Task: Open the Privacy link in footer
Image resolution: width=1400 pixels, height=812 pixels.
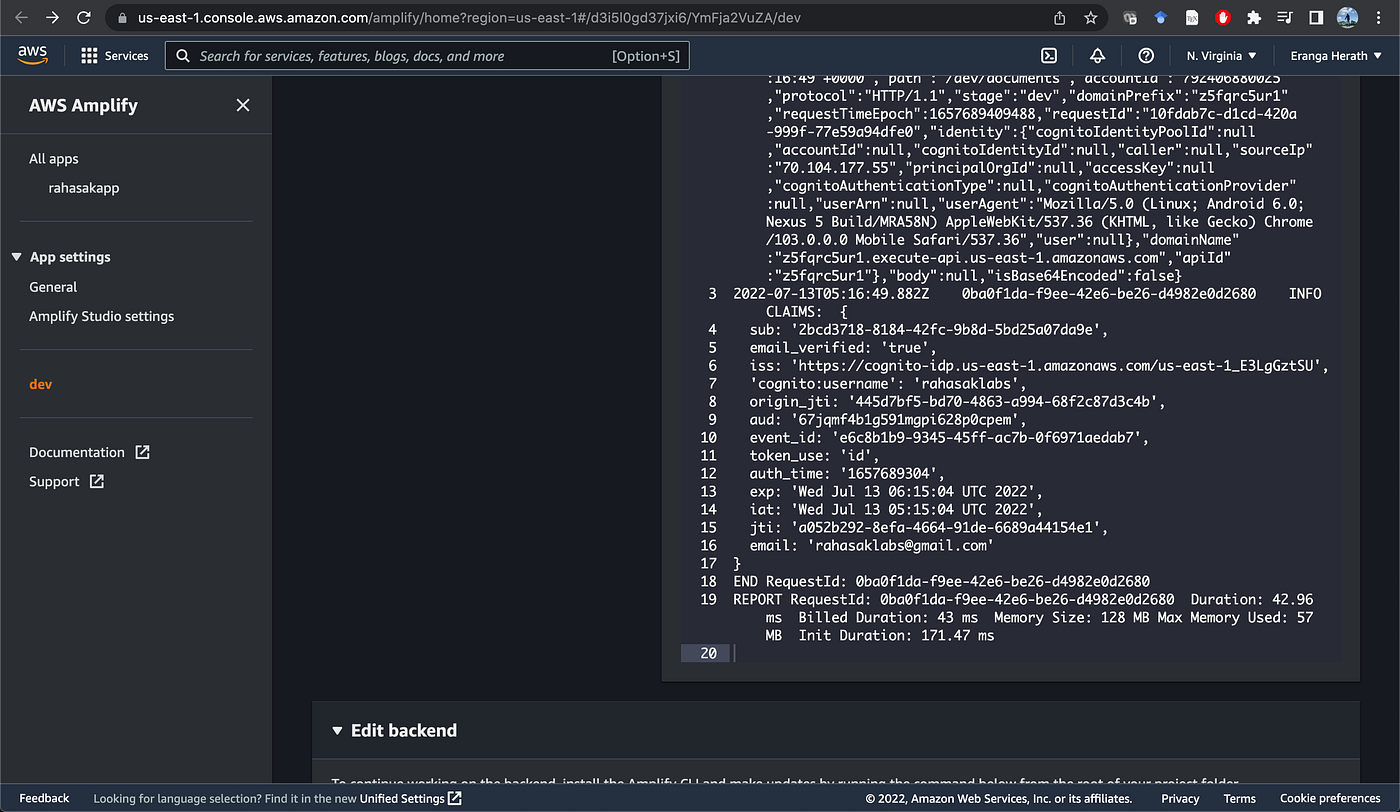Action: point(1180,798)
